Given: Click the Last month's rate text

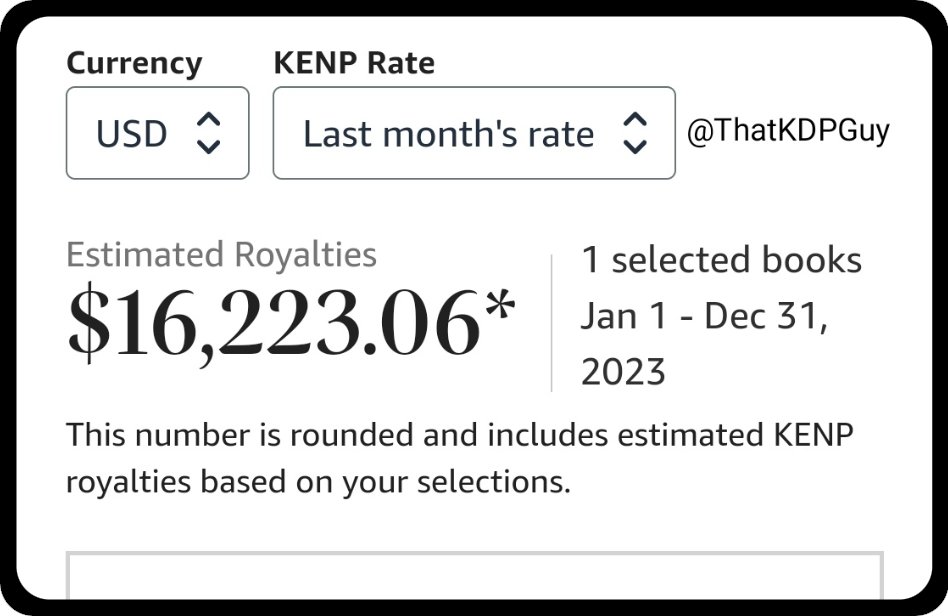Looking at the screenshot, I should tap(449, 134).
